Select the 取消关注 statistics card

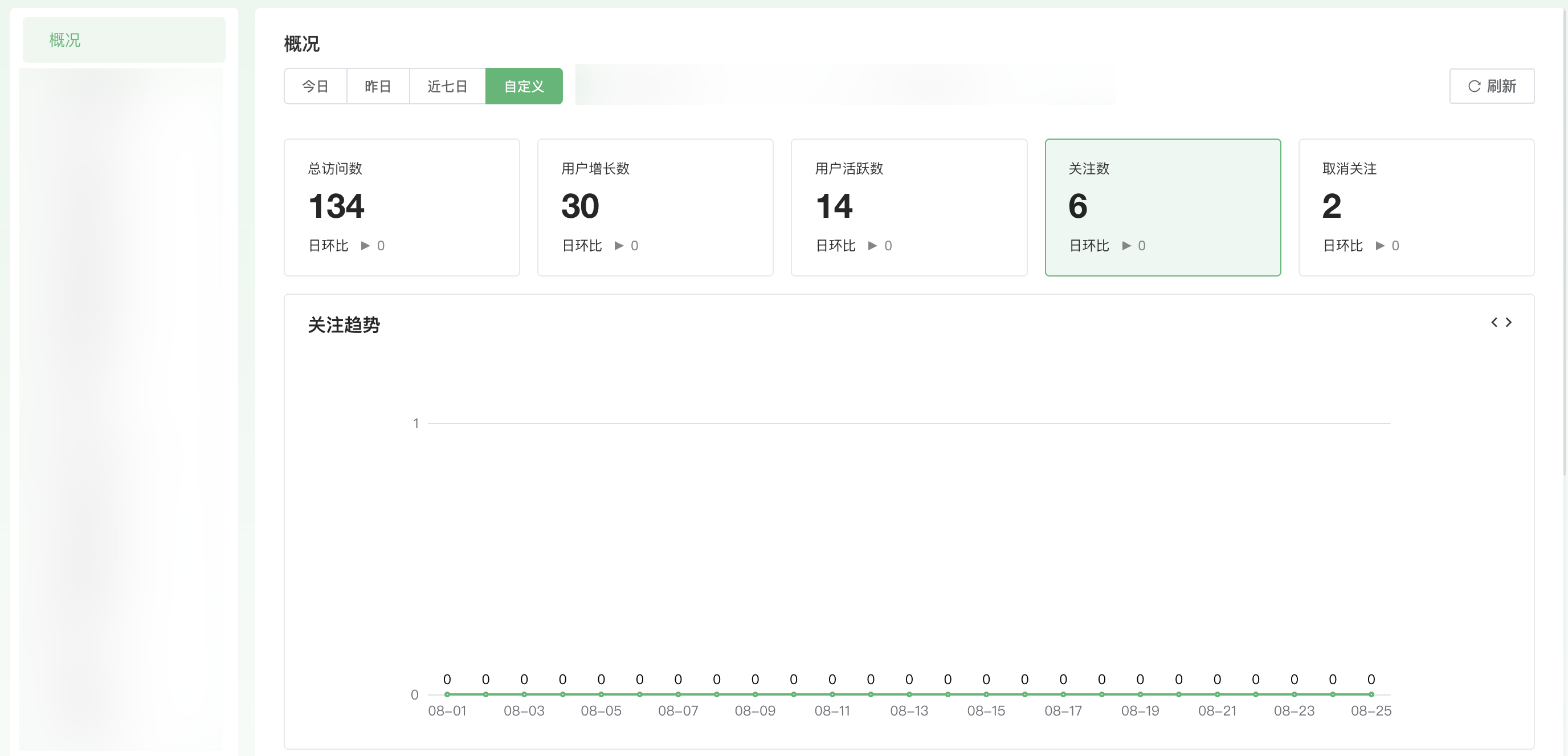tap(1416, 207)
